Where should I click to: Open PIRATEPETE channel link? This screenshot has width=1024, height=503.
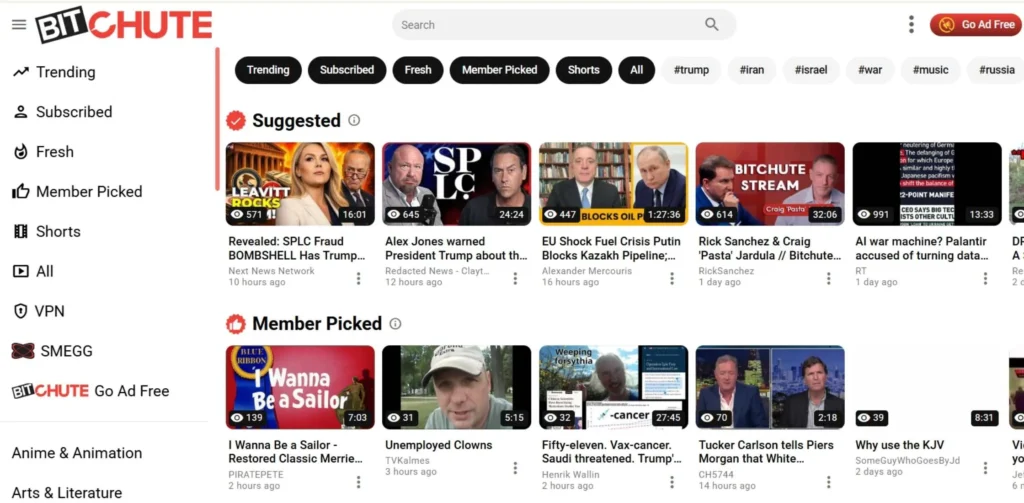pos(254,474)
